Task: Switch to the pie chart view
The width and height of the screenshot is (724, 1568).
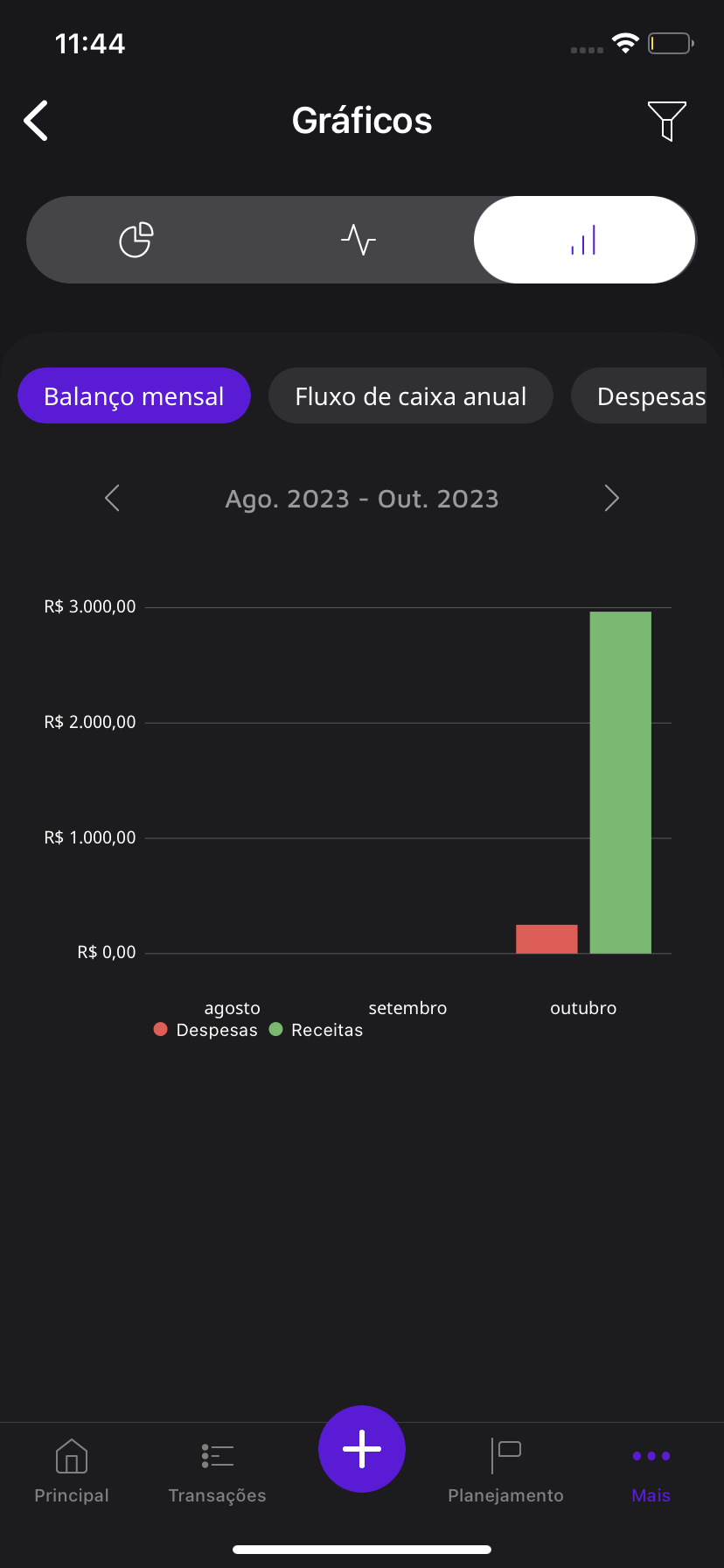Action: coord(136,240)
